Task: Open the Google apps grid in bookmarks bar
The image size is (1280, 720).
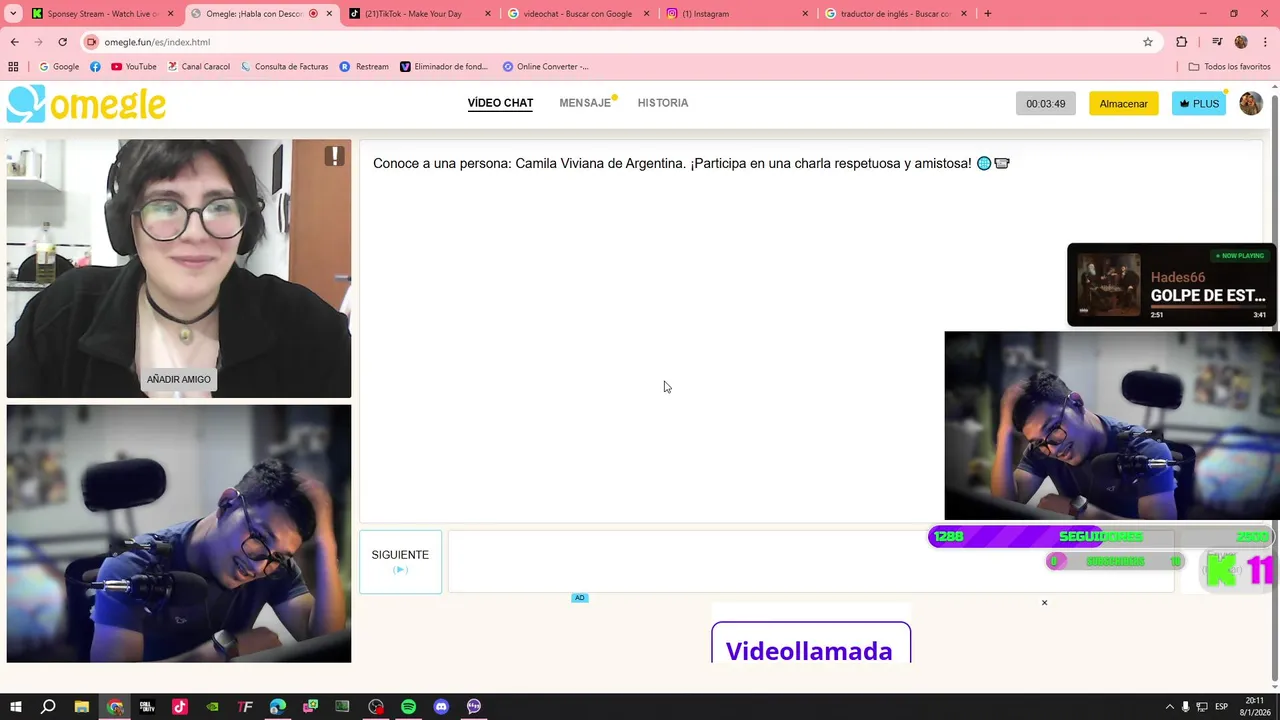Action: point(13,66)
